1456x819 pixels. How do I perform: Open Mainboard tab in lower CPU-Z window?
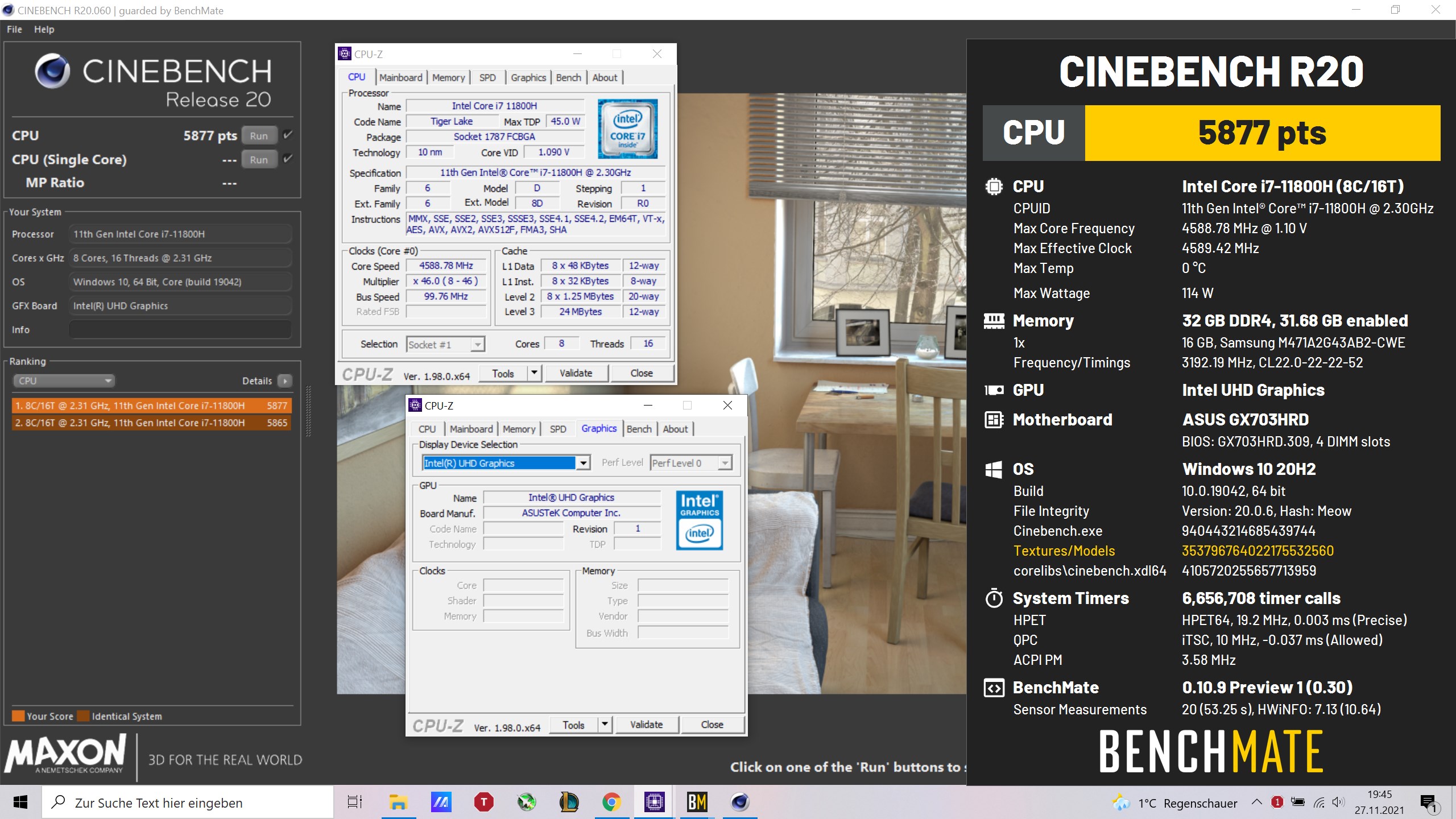[471, 429]
